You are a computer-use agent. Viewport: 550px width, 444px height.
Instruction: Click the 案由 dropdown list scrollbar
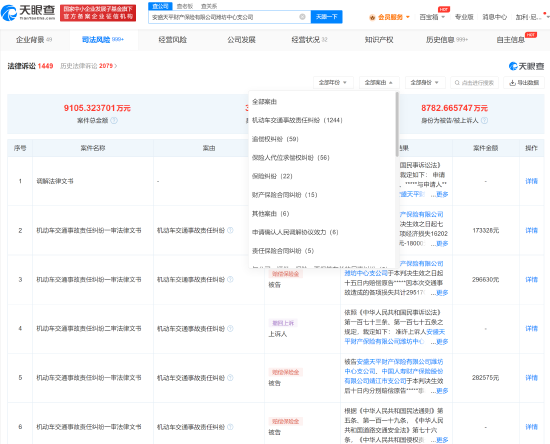(397, 125)
